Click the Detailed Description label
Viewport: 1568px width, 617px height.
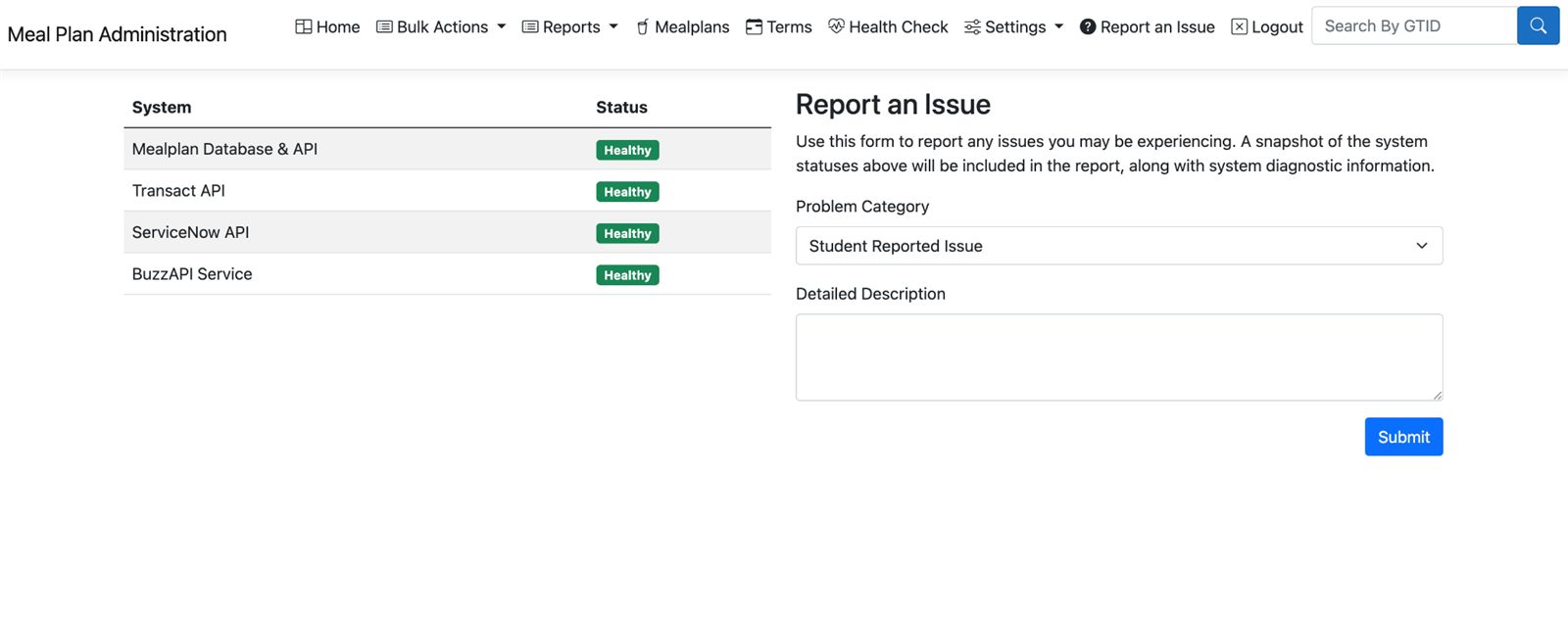870,294
